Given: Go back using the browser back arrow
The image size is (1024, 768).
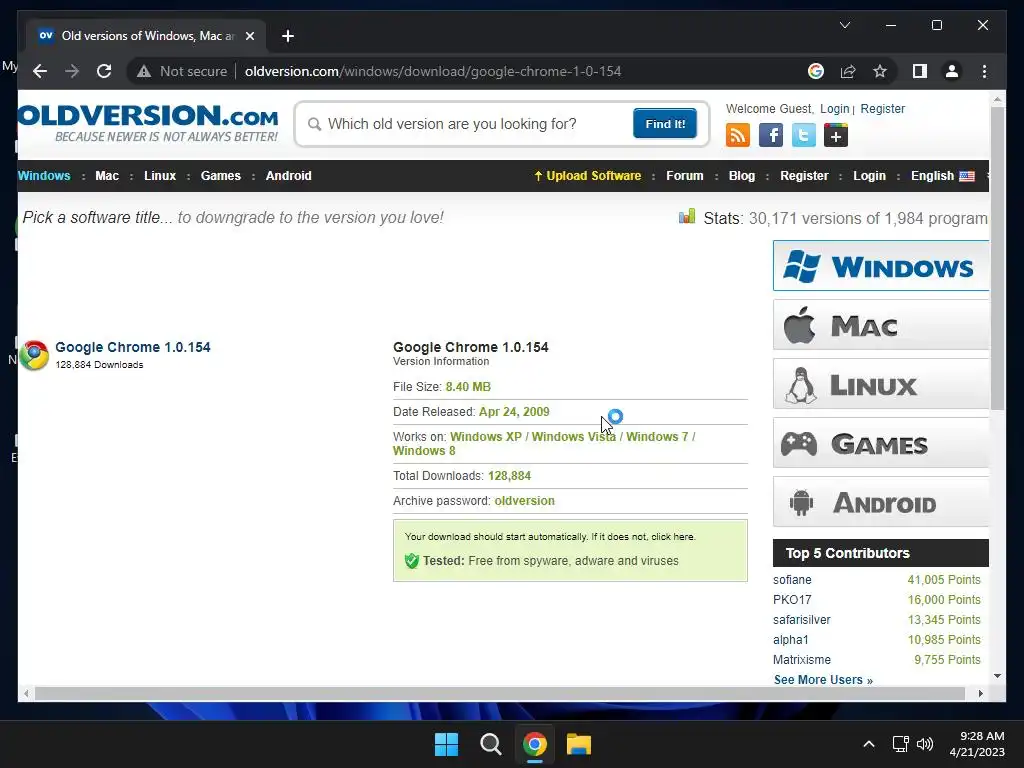Looking at the screenshot, I should (40, 71).
